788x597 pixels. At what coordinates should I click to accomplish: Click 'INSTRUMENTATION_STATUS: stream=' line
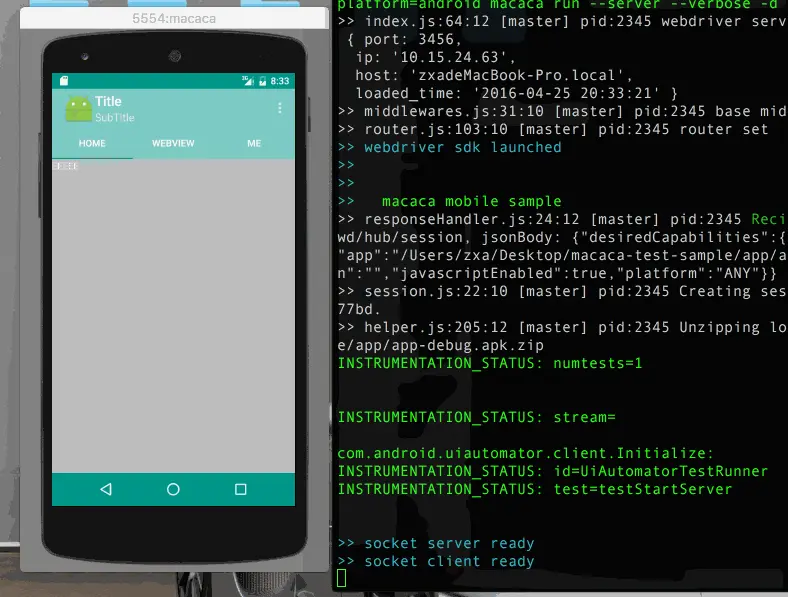(476, 417)
